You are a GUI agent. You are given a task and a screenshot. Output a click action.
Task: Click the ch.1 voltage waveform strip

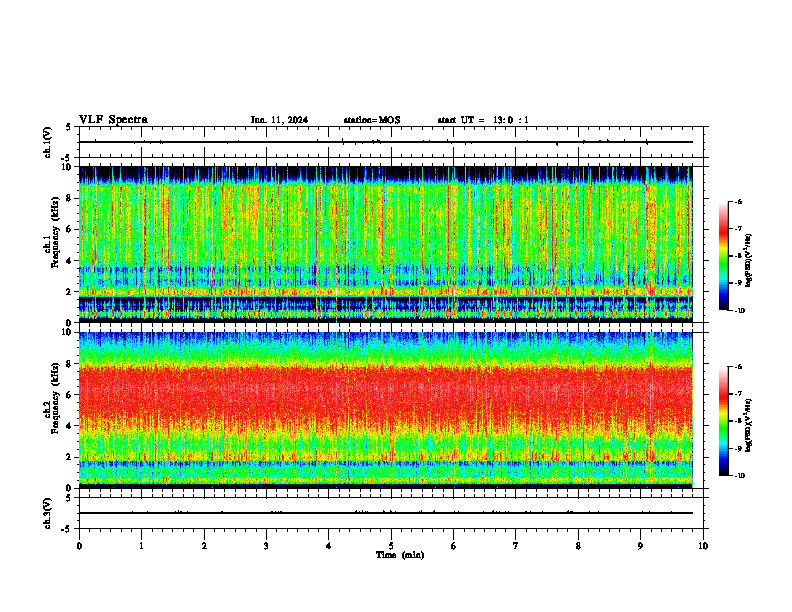(391, 142)
